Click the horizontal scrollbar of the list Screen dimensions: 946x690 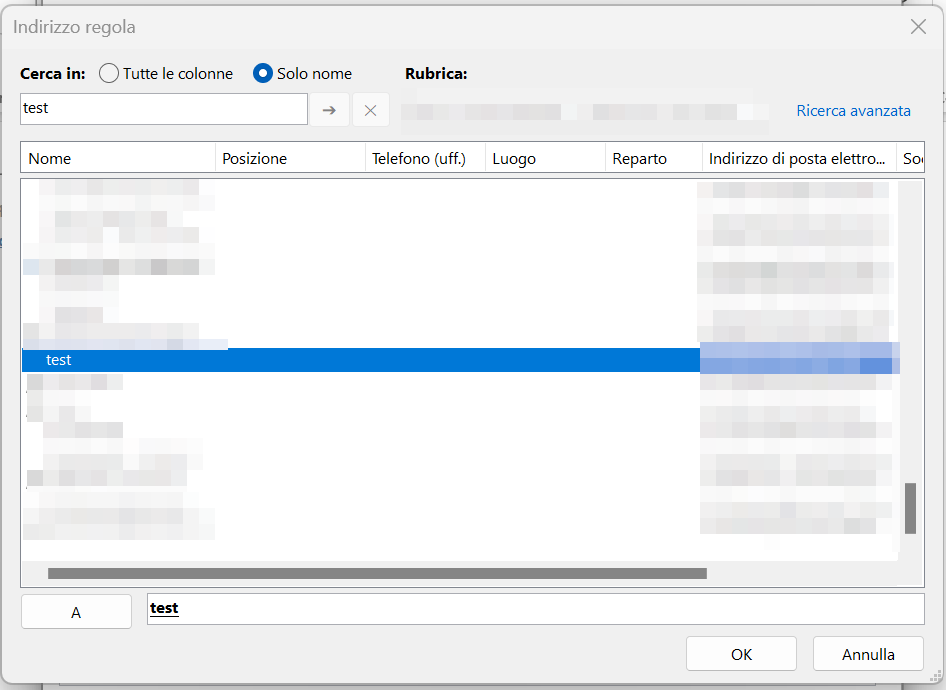377,574
